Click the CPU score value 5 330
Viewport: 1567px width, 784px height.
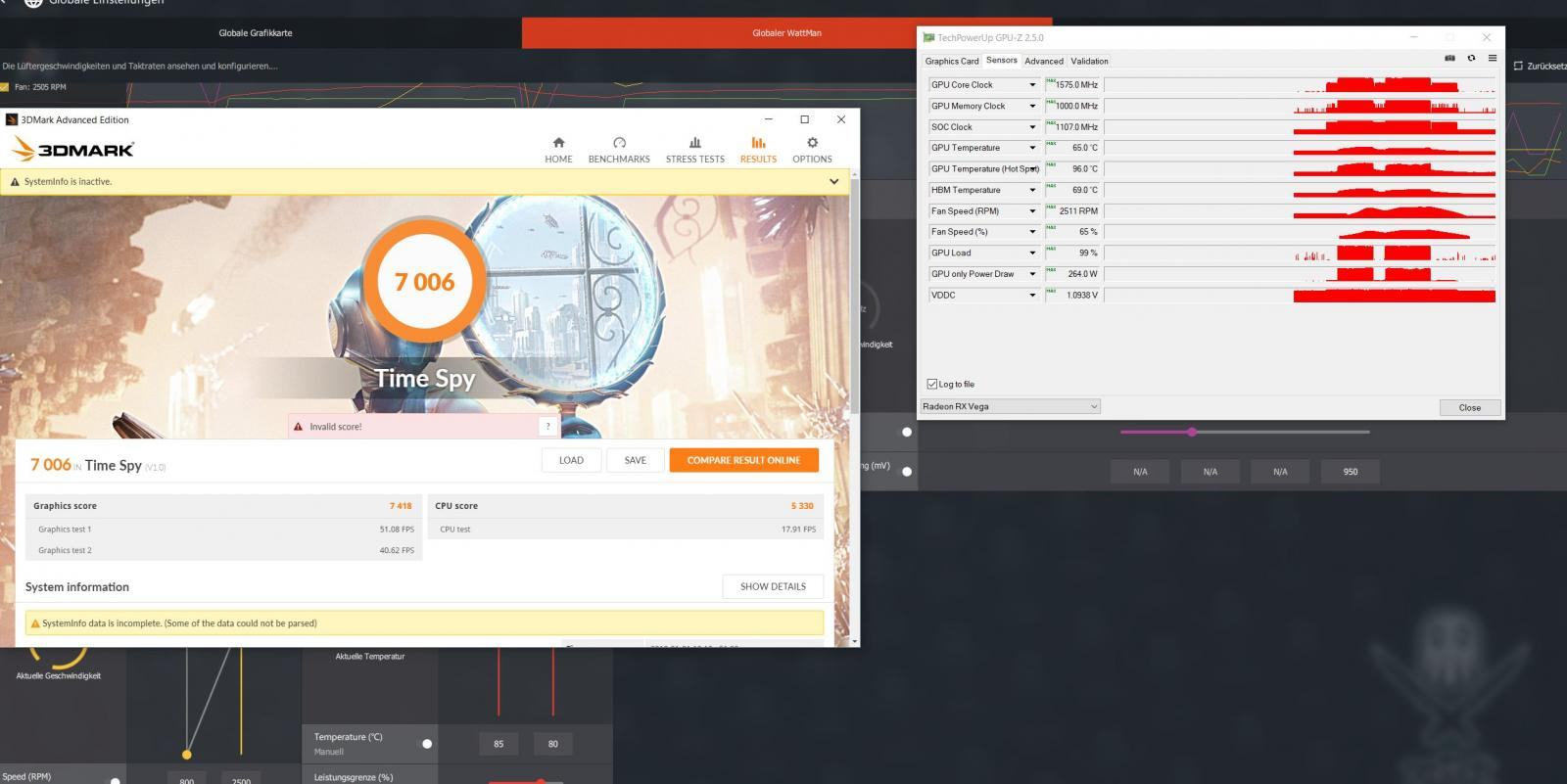(x=802, y=506)
